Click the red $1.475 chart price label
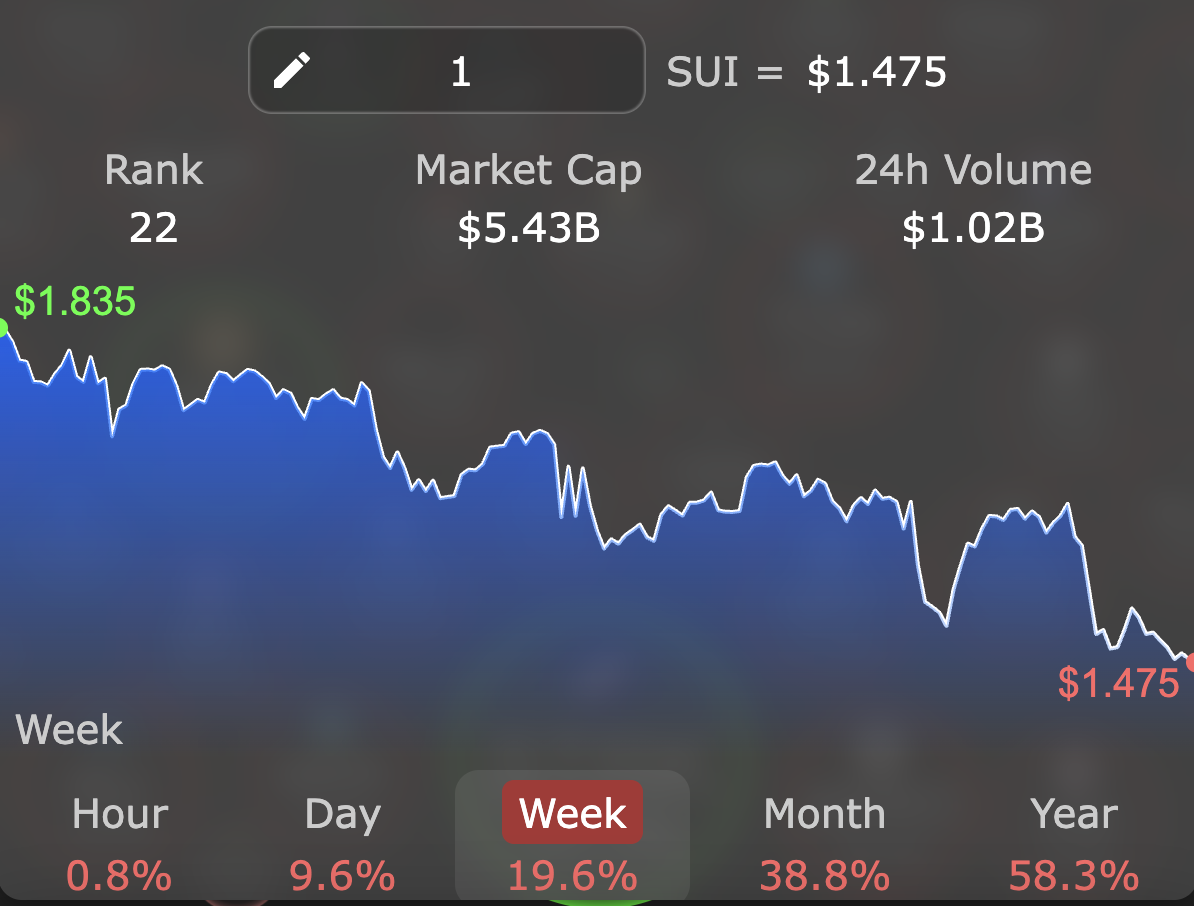1194x906 pixels. click(x=1119, y=684)
